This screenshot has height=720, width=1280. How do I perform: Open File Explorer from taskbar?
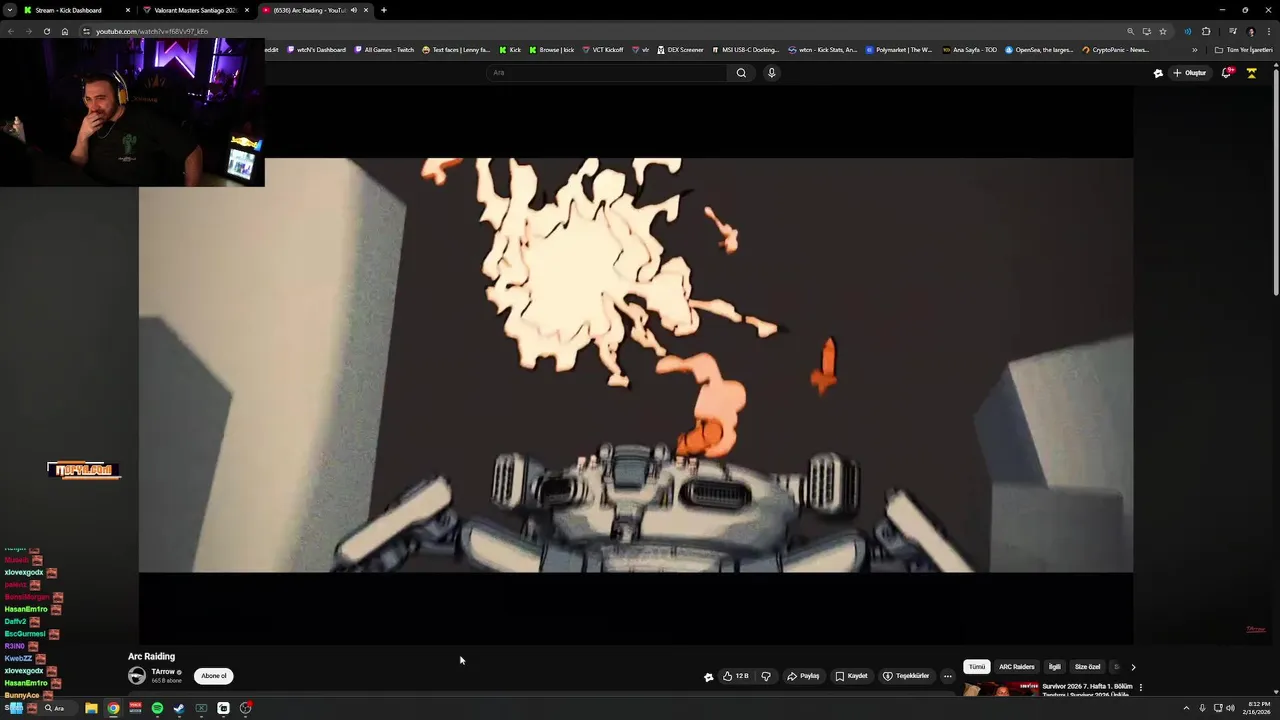91,708
